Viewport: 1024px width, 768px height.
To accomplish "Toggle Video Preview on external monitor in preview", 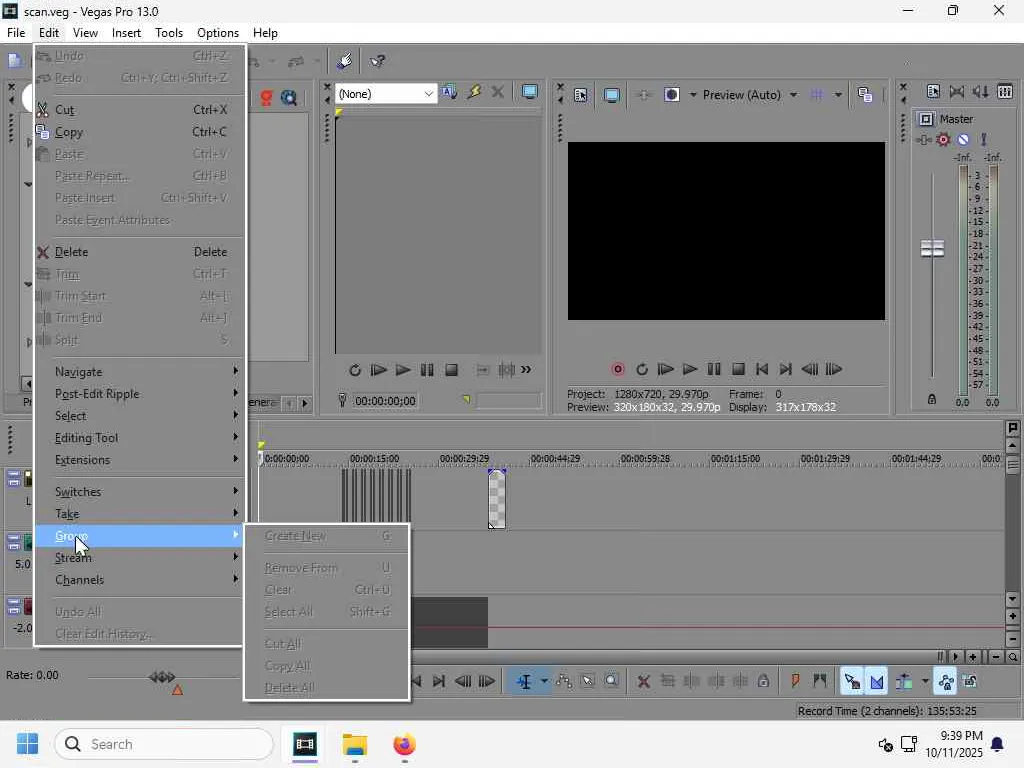I will point(611,95).
